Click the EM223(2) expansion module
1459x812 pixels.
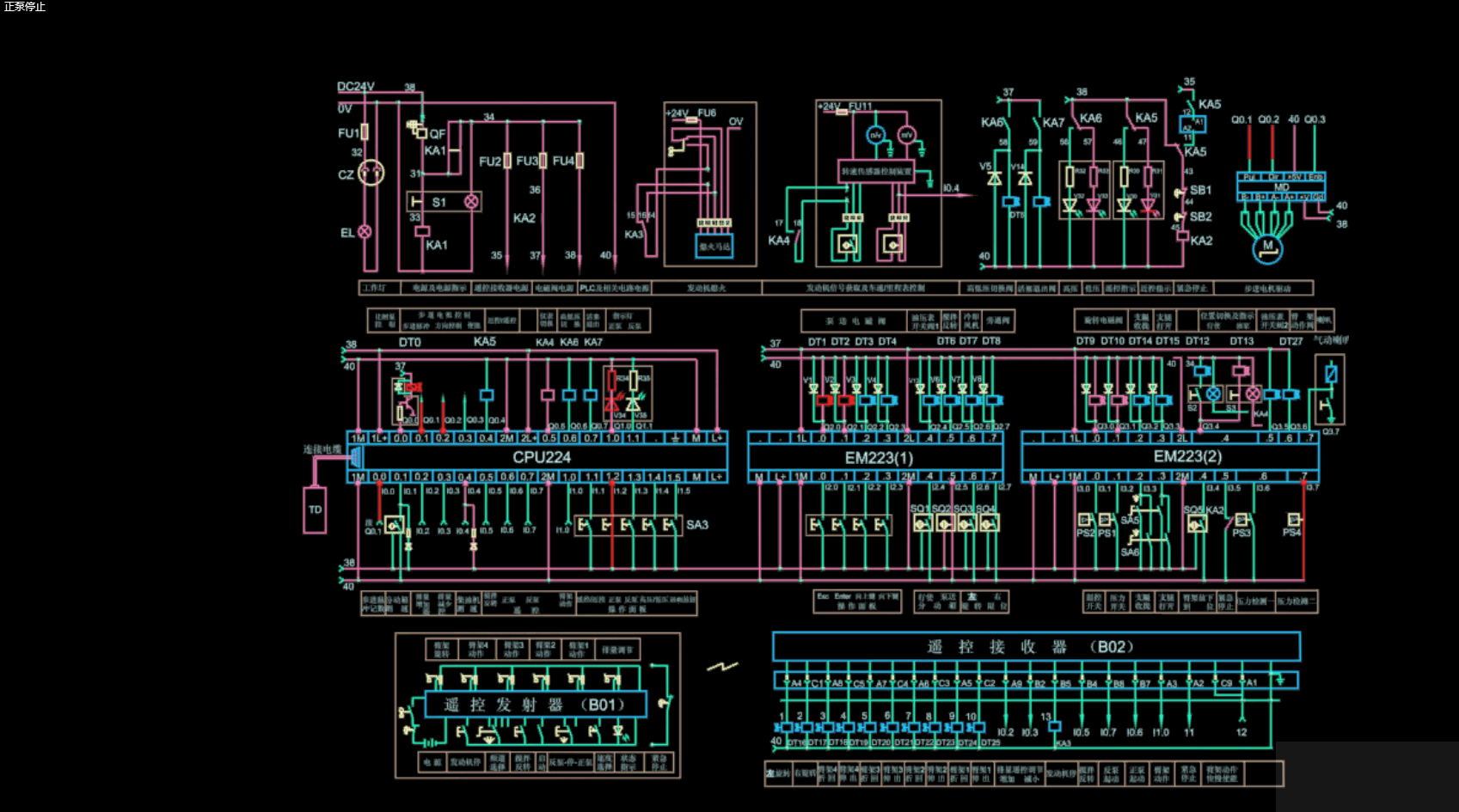(1170, 456)
